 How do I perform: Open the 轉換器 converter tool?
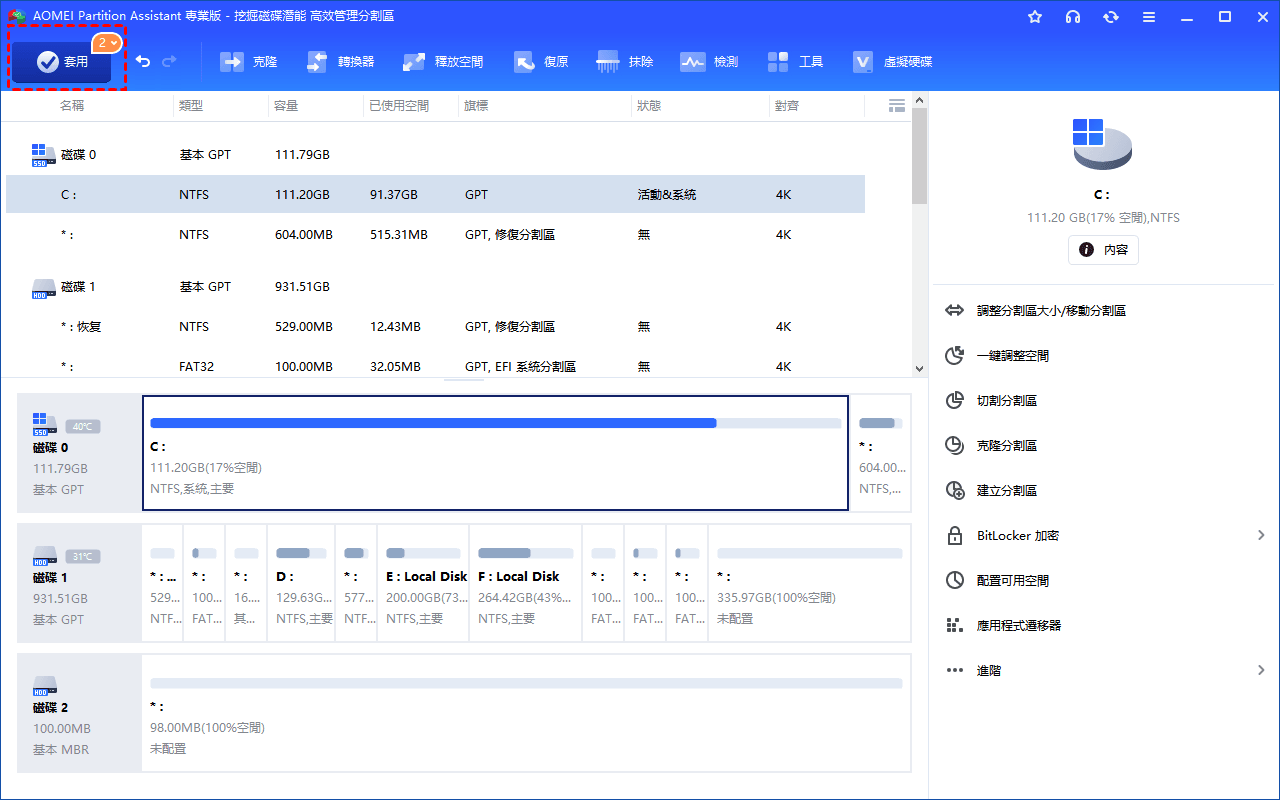[340, 62]
